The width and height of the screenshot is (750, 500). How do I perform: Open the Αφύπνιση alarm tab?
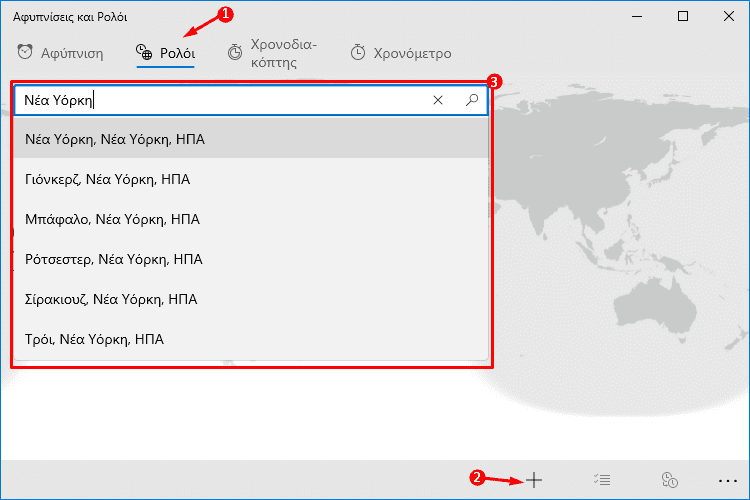60,53
